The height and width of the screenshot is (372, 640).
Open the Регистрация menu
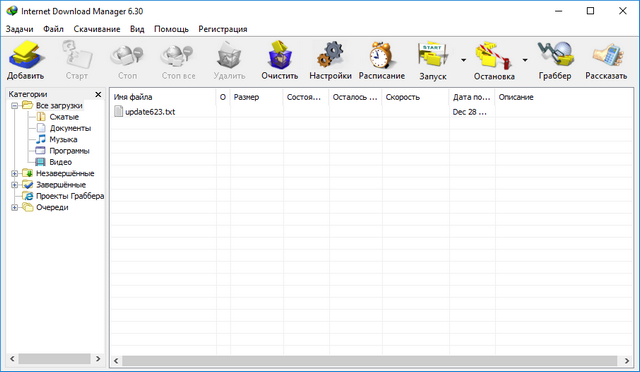(x=223, y=29)
